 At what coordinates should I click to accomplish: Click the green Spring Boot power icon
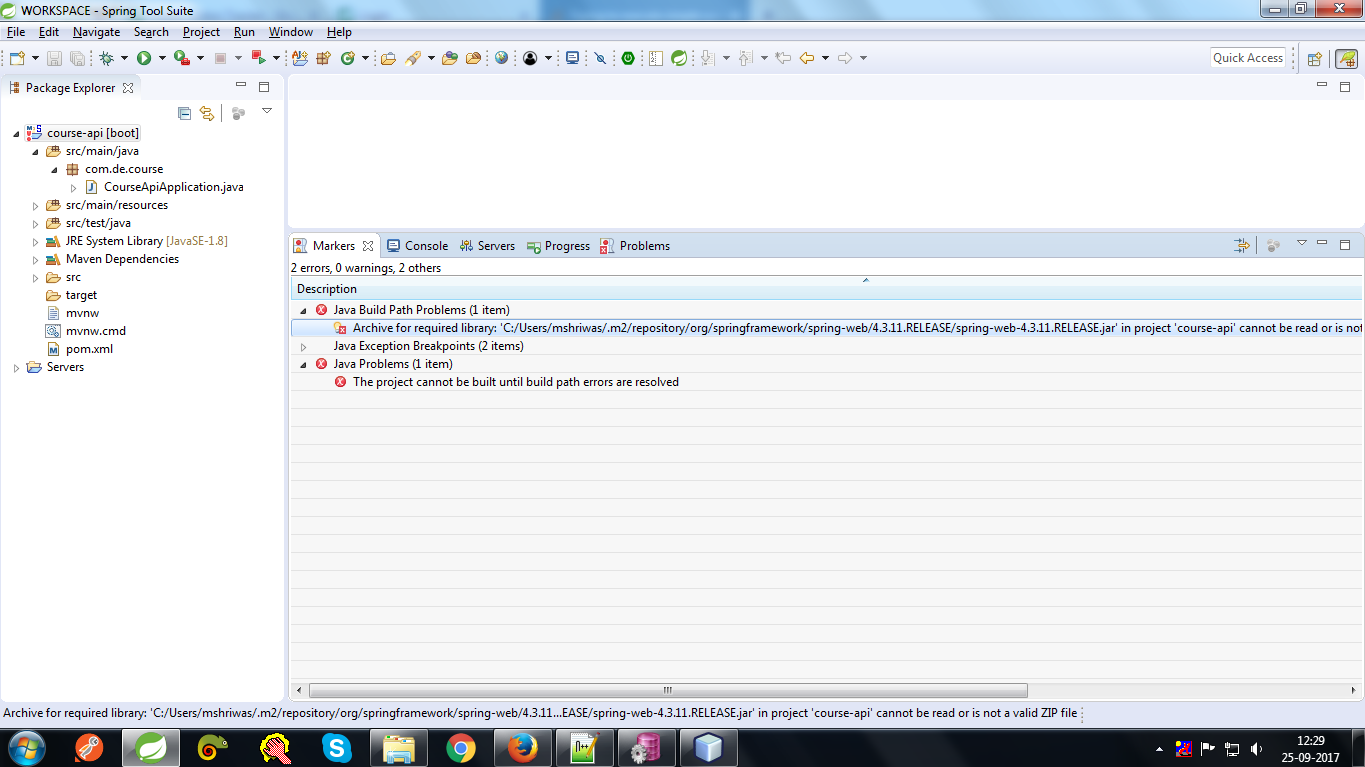(628, 58)
